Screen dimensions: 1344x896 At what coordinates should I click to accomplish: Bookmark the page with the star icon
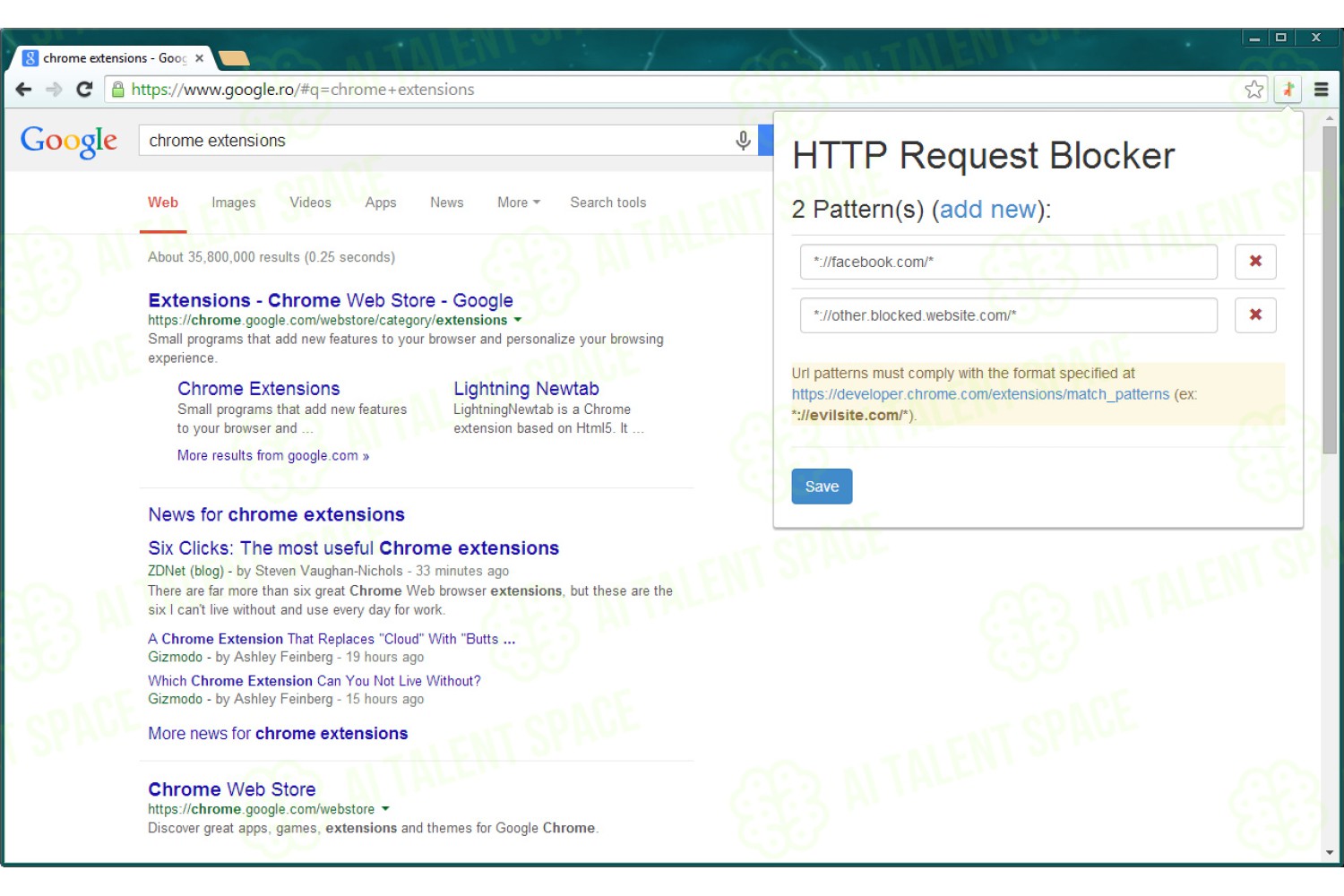coord(1254,90)
